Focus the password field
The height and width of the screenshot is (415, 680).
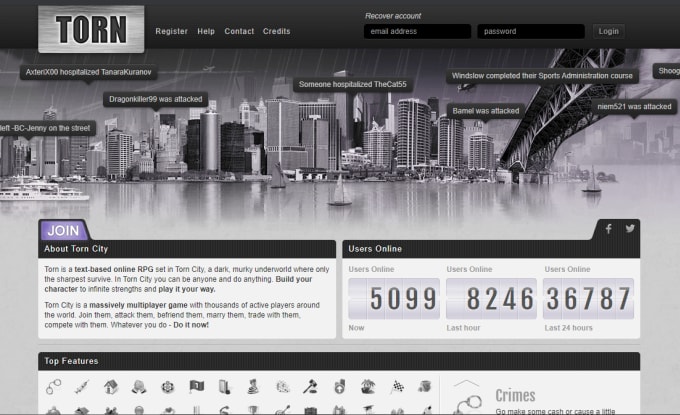531,31
